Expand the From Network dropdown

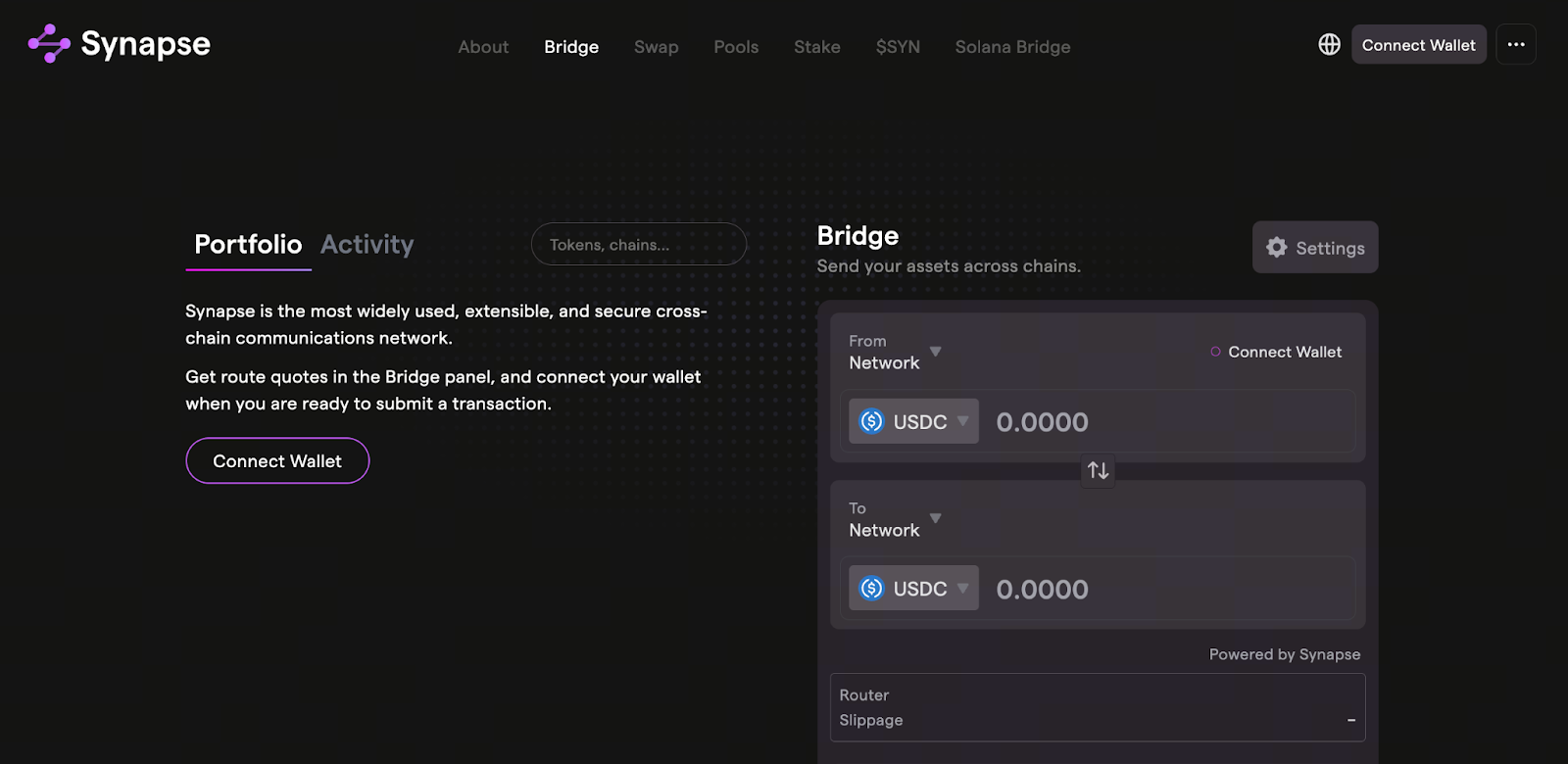[x=935, y=352]
